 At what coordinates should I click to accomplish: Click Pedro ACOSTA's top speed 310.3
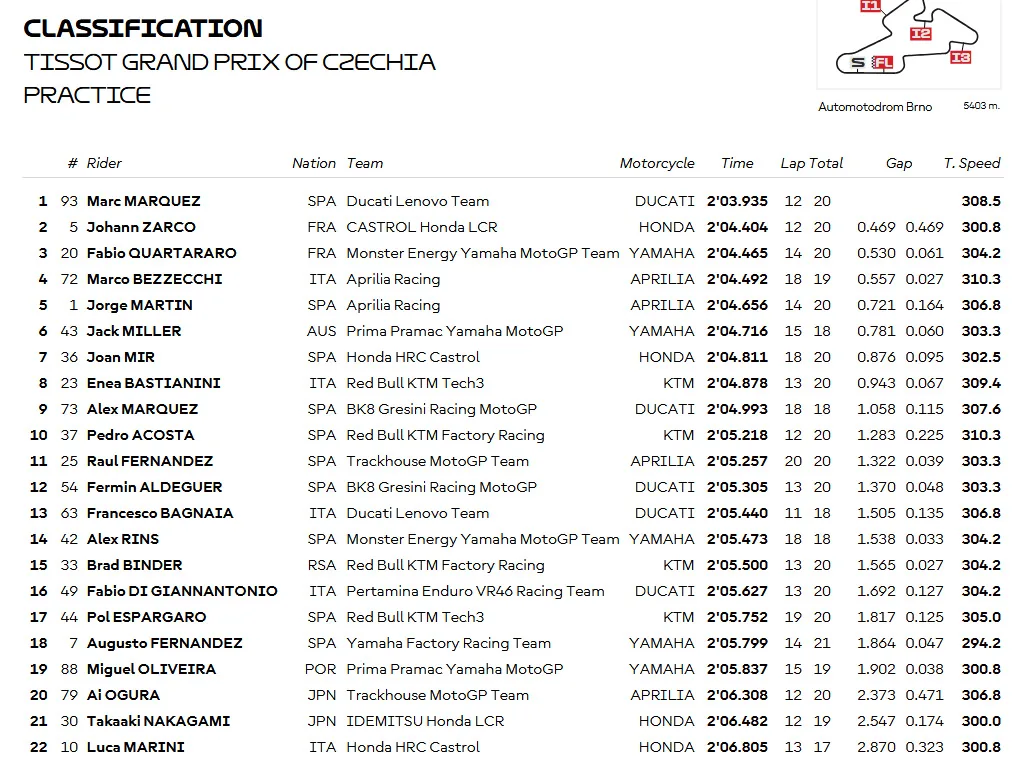tap(981, 435)
